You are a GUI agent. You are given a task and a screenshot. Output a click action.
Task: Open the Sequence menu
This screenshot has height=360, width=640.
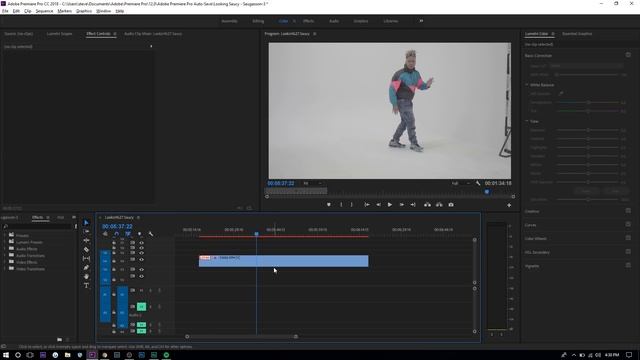(44, 11)
